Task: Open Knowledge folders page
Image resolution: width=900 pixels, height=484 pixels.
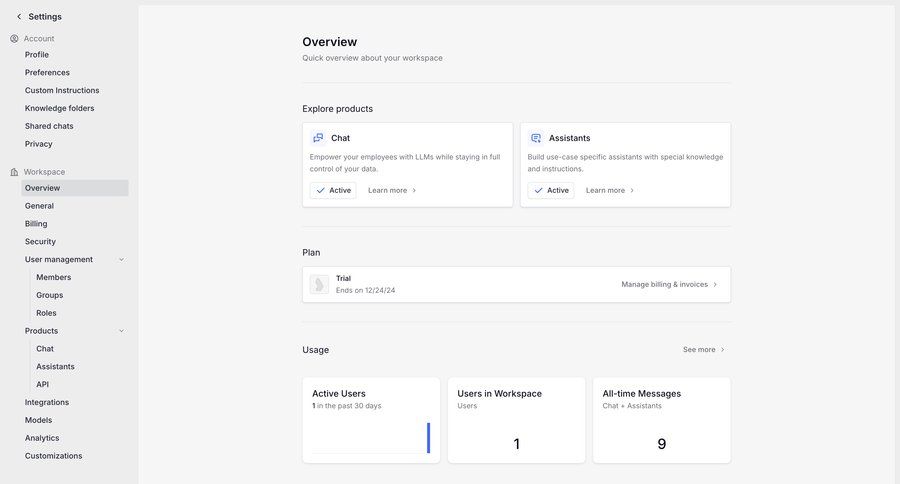Action: pyautogui.click(x=59, y=108)
